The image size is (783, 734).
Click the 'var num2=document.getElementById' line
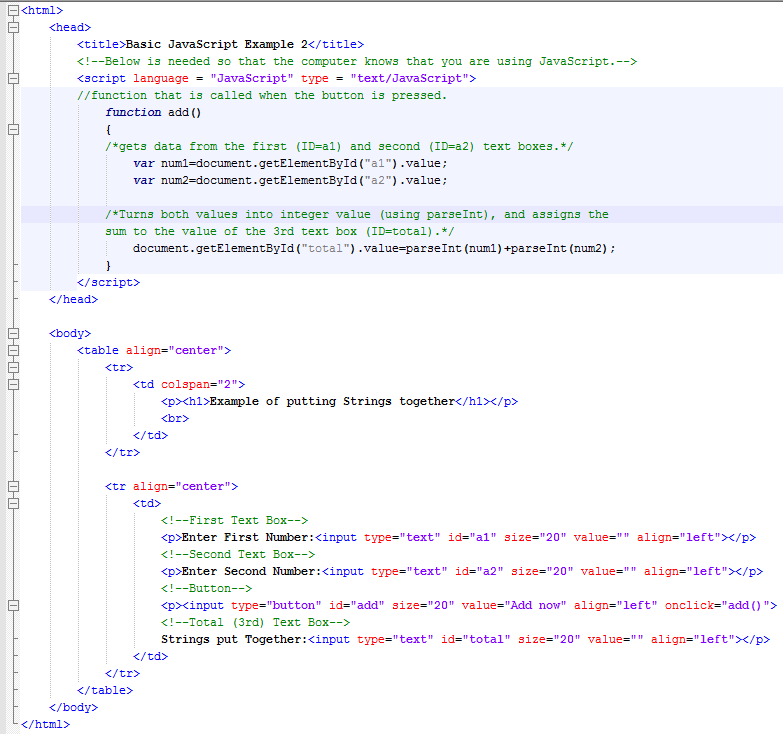[290, 180]
